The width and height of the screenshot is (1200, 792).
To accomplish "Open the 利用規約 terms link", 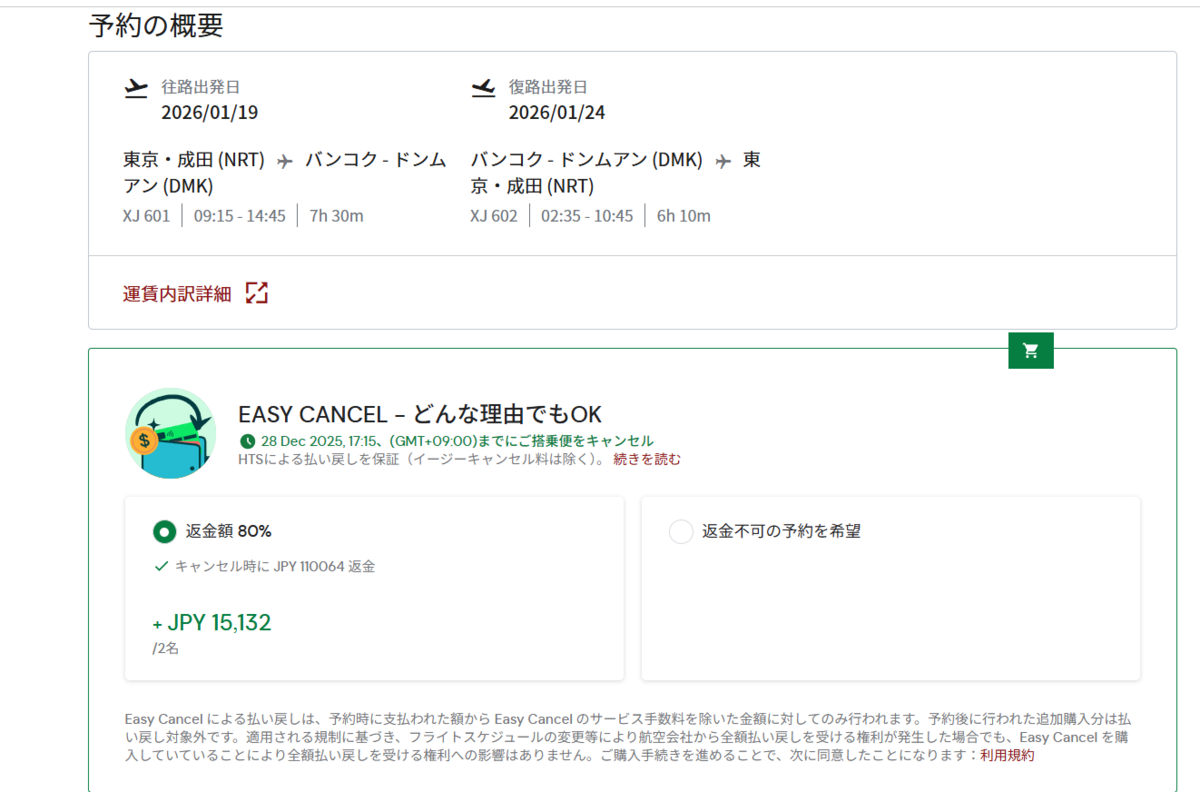I will 1007,756.
